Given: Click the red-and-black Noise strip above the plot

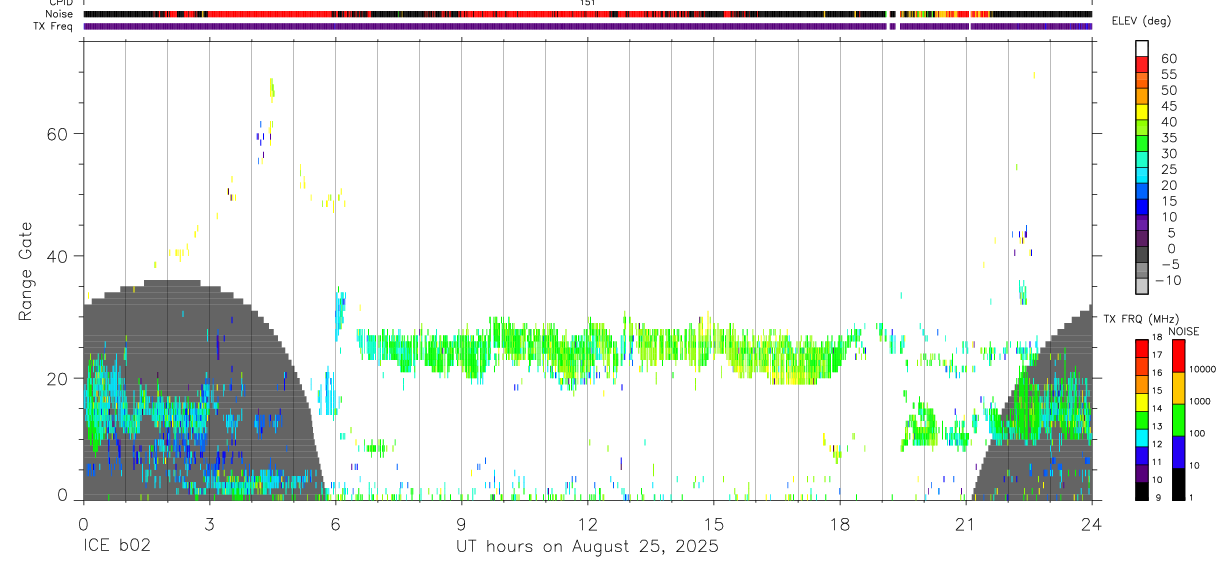Looking at the screenshot, I should 587,14.
